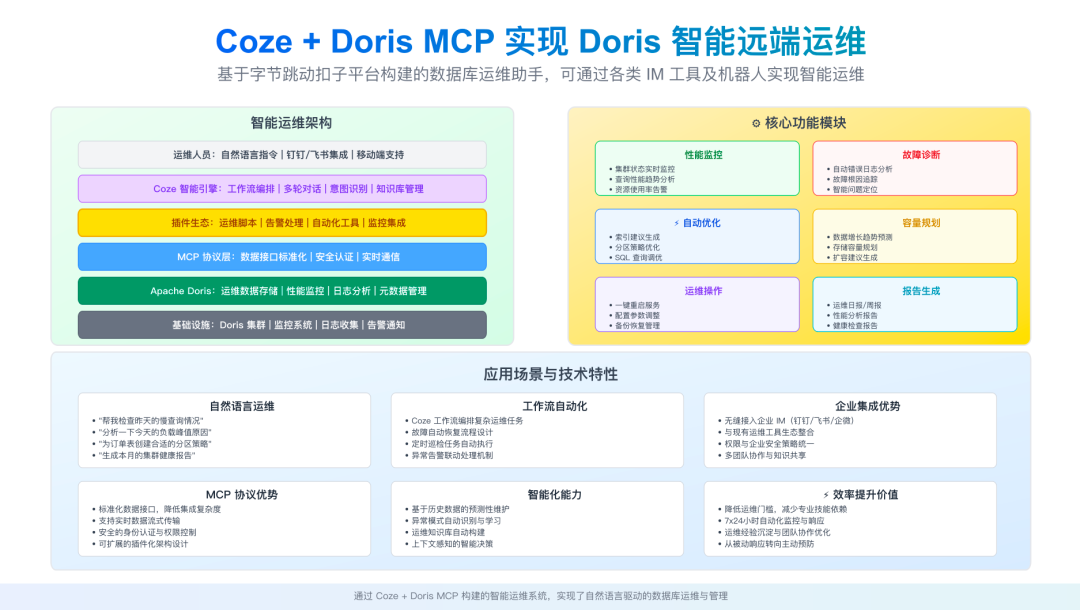Click the bullet 备份恢复管理
The width and height of the screenshot is (1080, 610).
click(637, 326)
